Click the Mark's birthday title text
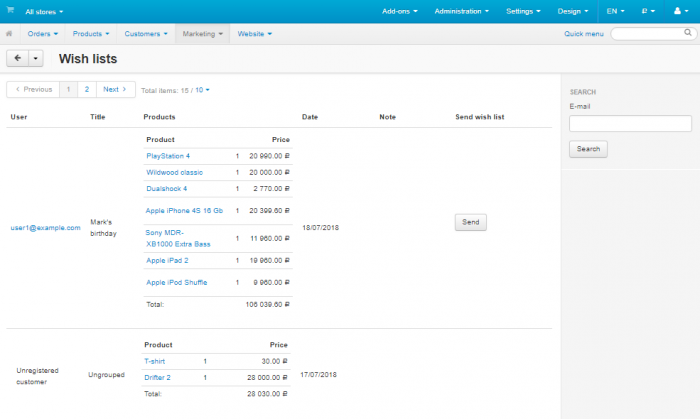The height and width of the screenshot is (419, 700). point(103,228)
